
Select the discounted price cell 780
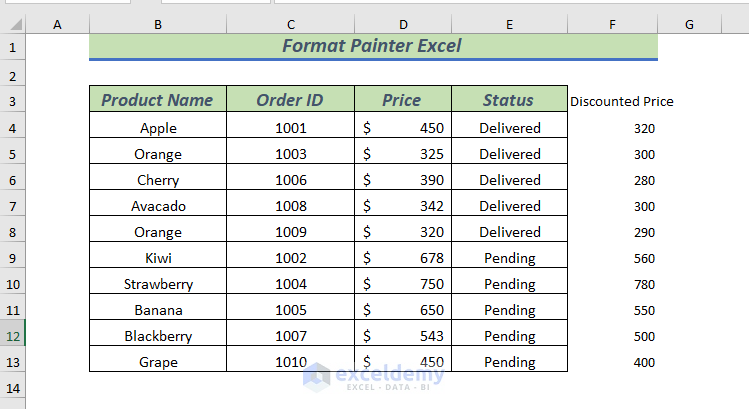tap(644, 284)
